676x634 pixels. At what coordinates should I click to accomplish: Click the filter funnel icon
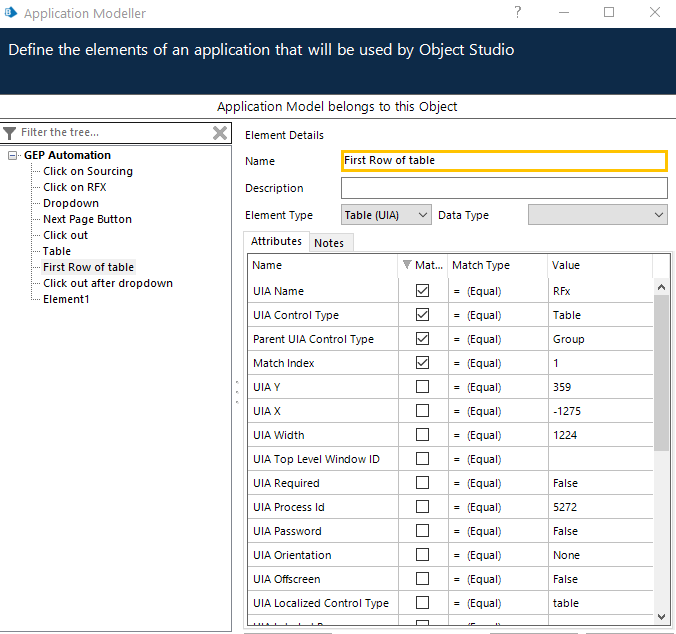click(x=10, y=133)
